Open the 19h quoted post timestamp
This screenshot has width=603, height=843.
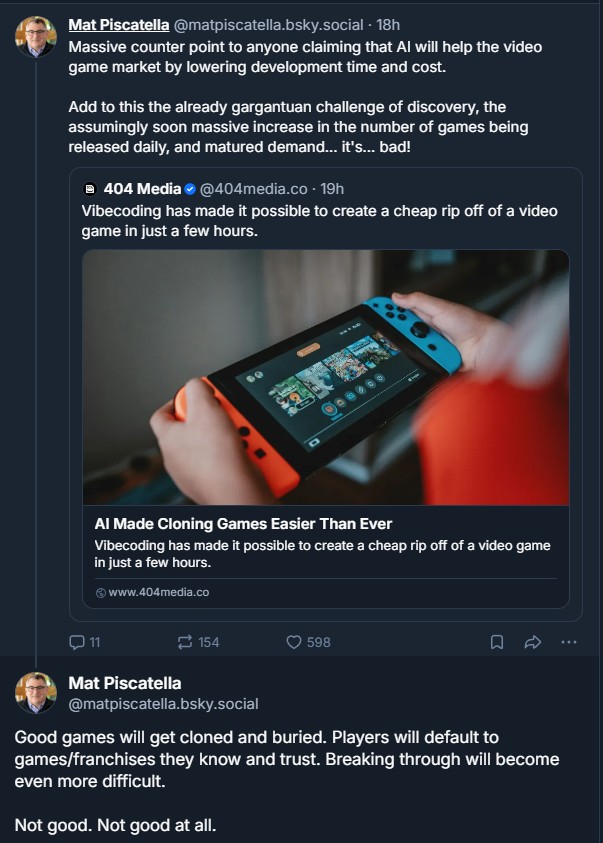tap(332, 189)
